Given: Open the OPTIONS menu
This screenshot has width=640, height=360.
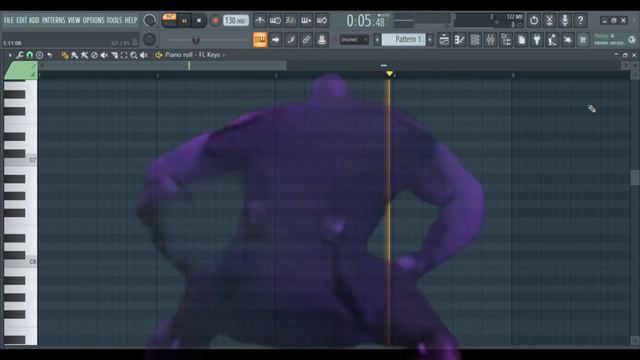Looking at the screenshot, I should click(x=93, y=20).
